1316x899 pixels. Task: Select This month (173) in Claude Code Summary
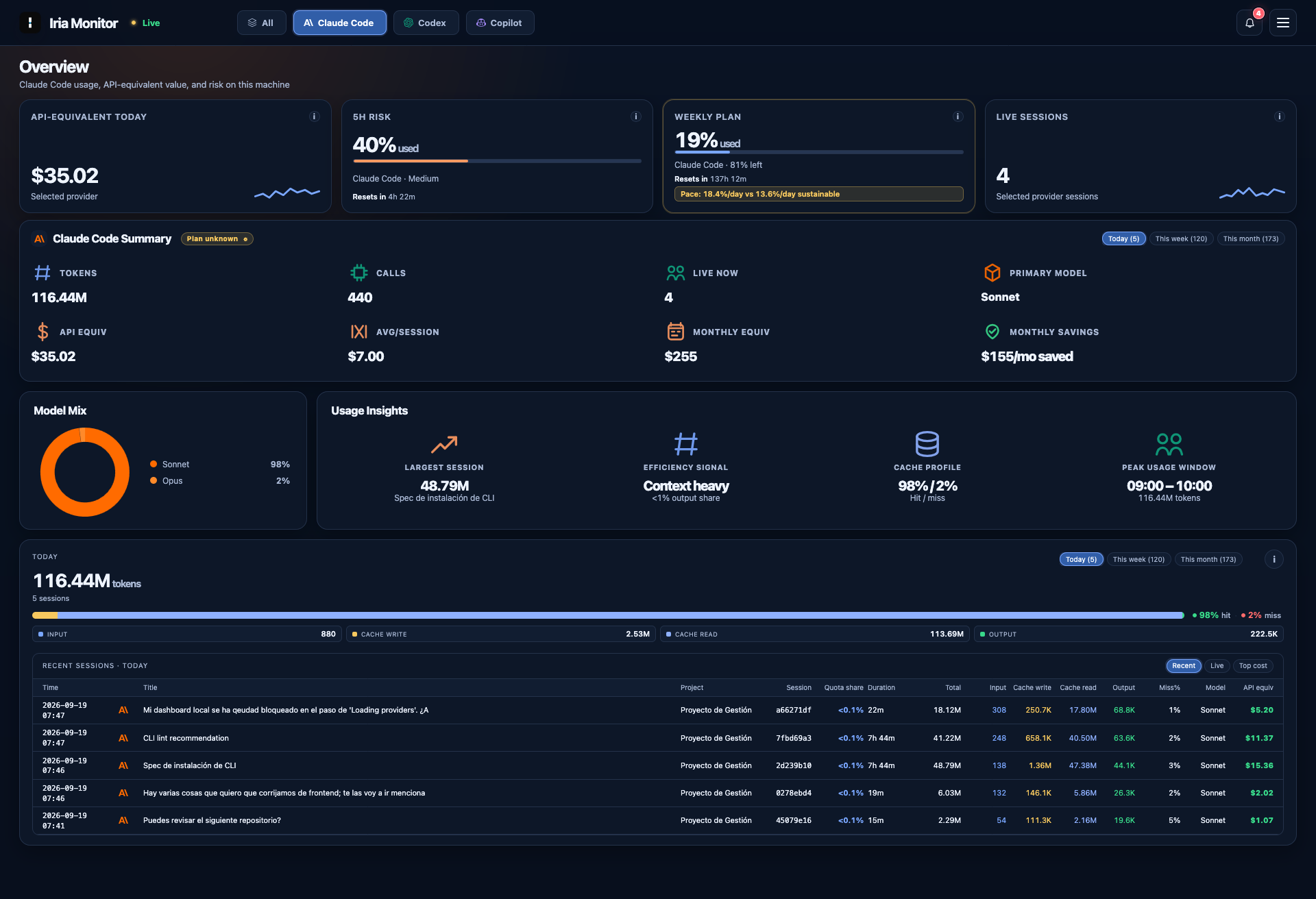tap(1251, 238)
